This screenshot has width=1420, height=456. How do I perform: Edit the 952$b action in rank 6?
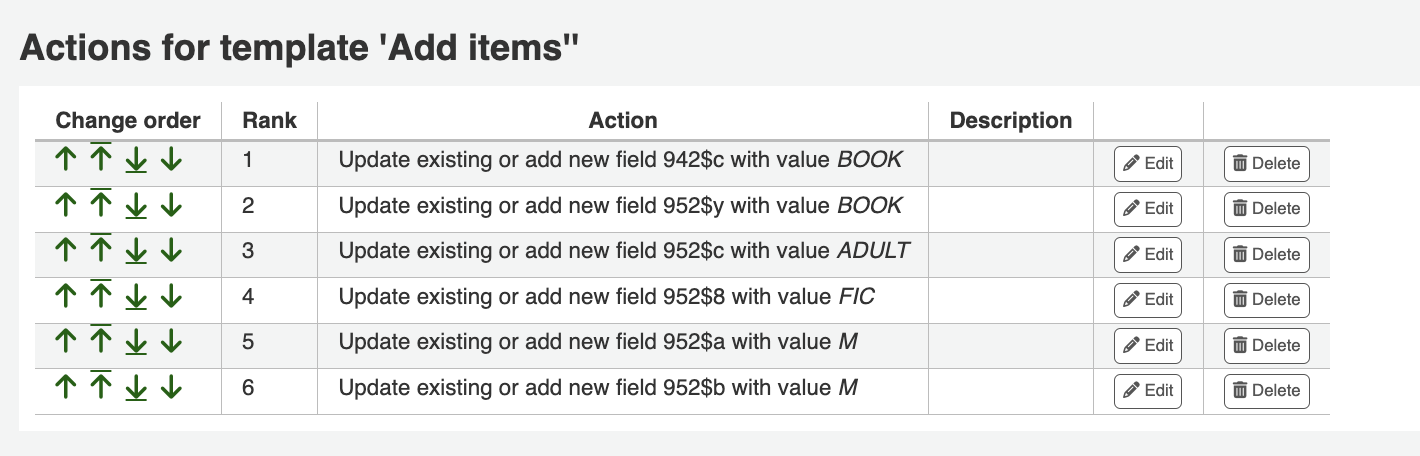click(x=1147, y=391)
